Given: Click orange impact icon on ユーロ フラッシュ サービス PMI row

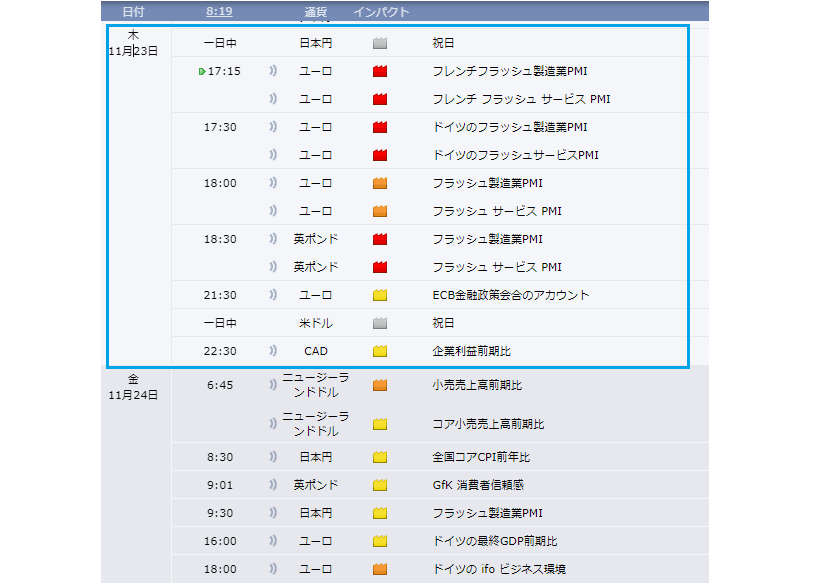Looking at the screenshot, I should pyautogui.click(x=380, y=211).
